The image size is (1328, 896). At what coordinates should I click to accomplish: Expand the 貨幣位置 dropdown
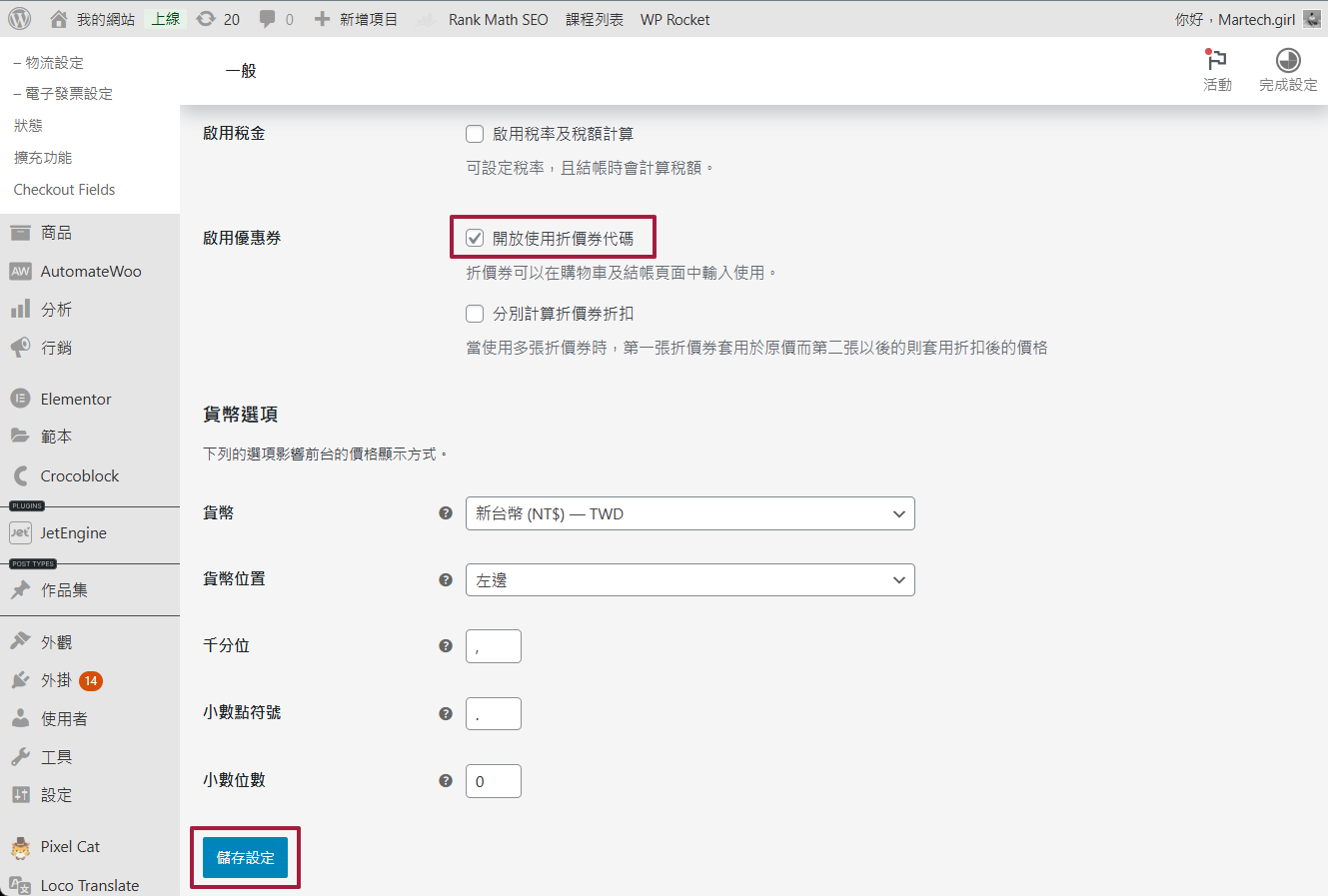[x=689, y=580]
